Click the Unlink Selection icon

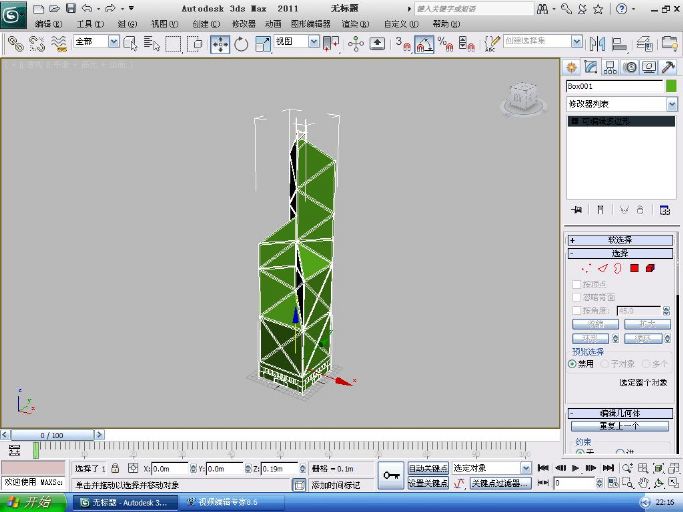pos(37,44)
